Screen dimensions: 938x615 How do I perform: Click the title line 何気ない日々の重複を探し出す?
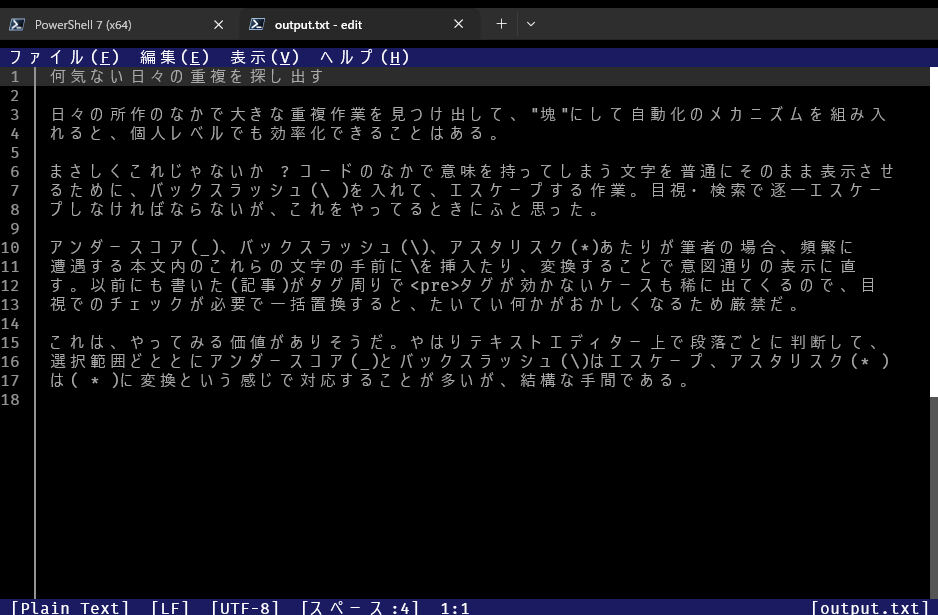click(187, 77)
